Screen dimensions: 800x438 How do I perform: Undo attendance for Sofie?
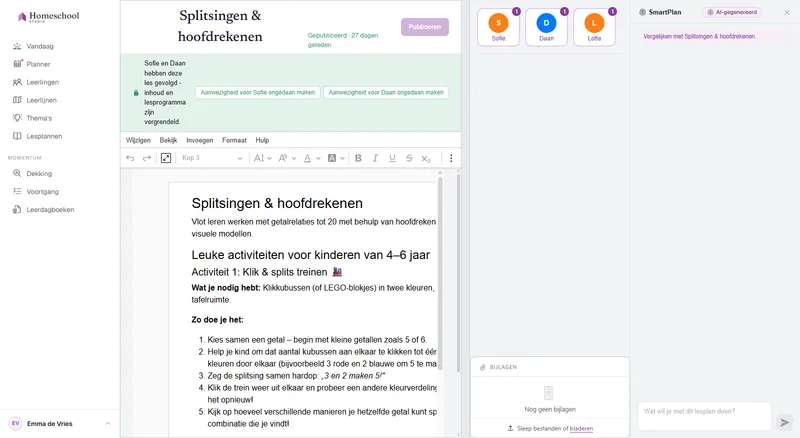click(258, 92)
